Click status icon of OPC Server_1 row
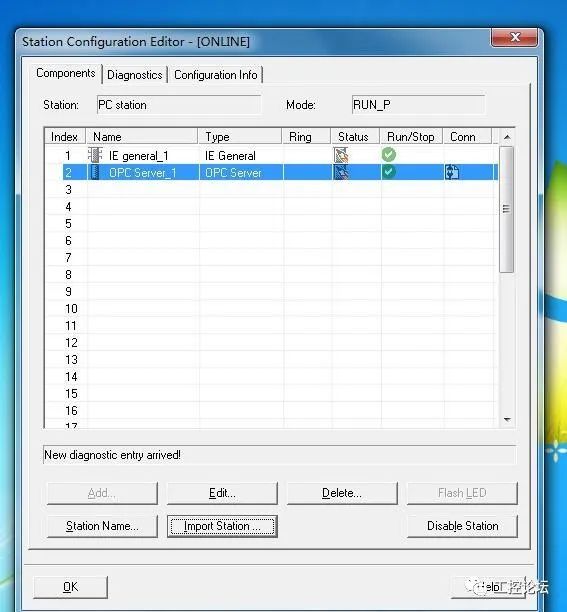Image resolution: width=567 pixels, height=612 pixels. pos(341,172)
